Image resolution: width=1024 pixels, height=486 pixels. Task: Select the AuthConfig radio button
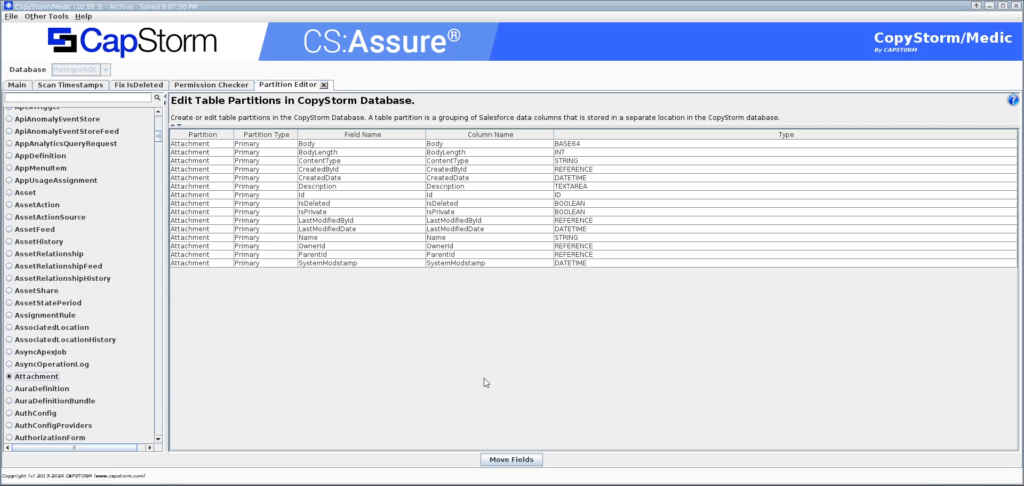9,413
